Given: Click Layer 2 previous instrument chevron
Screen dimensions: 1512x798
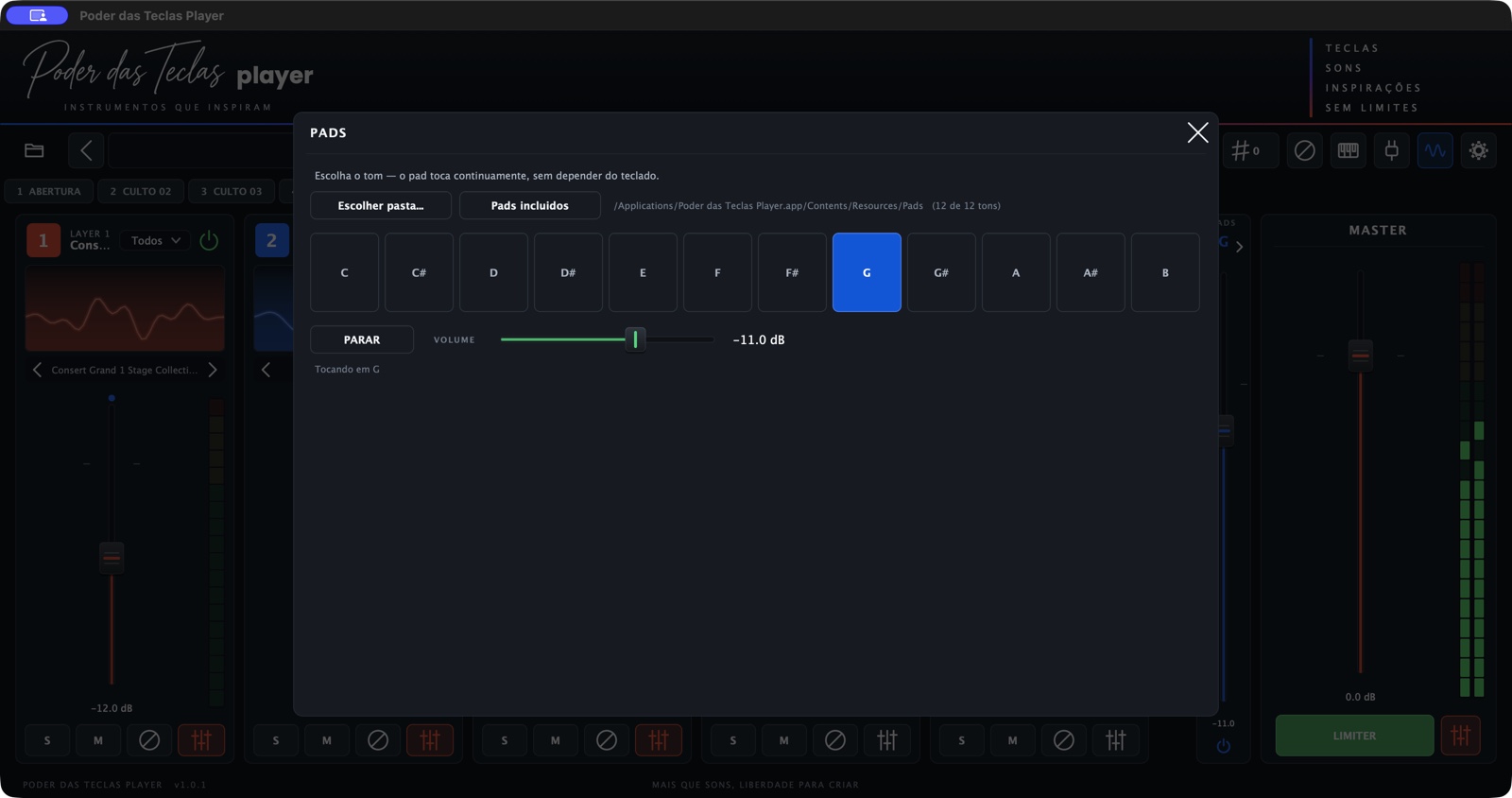Looking at the screenshot, I should tap(266, 370).
